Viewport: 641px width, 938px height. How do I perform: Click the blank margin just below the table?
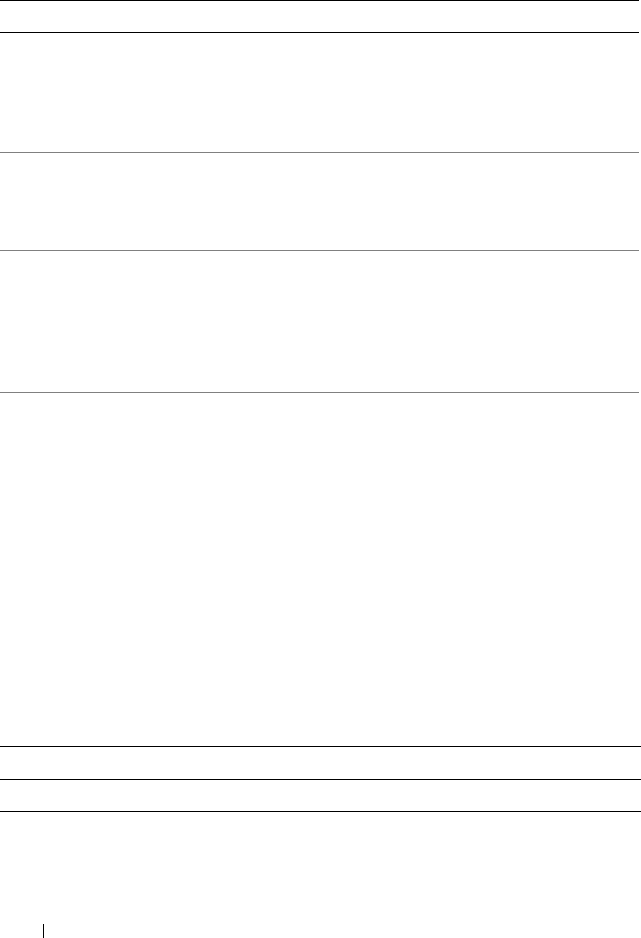point(320,850)
